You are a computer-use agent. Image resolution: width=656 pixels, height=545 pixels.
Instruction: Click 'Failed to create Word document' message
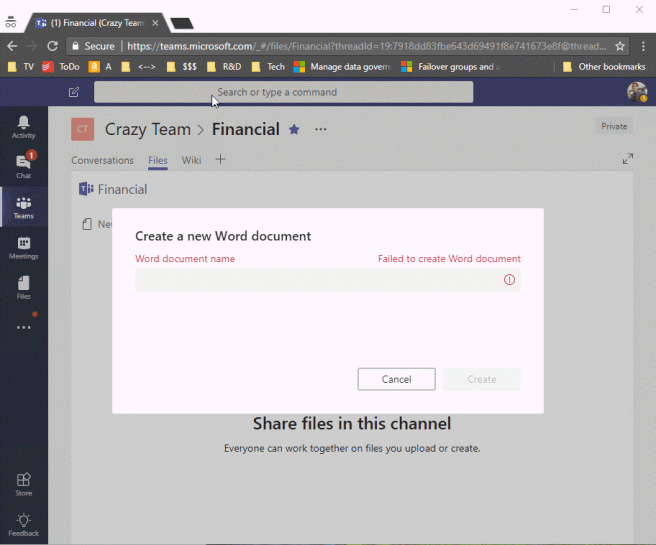(449, 258)
